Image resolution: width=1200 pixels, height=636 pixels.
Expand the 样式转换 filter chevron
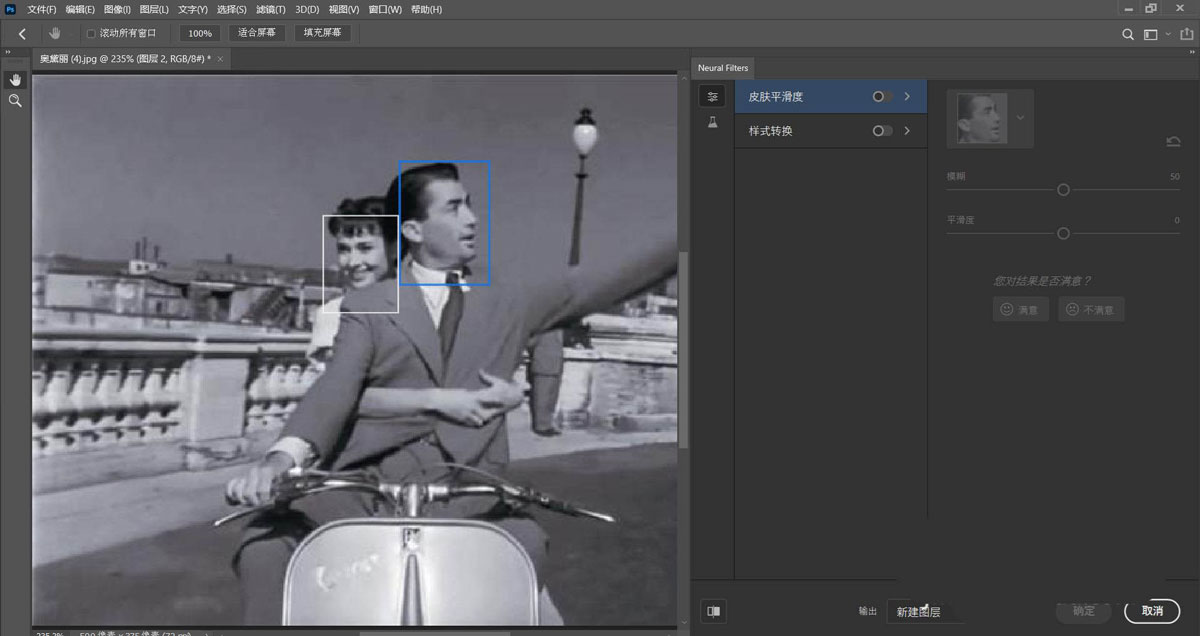tap(907, 131)
